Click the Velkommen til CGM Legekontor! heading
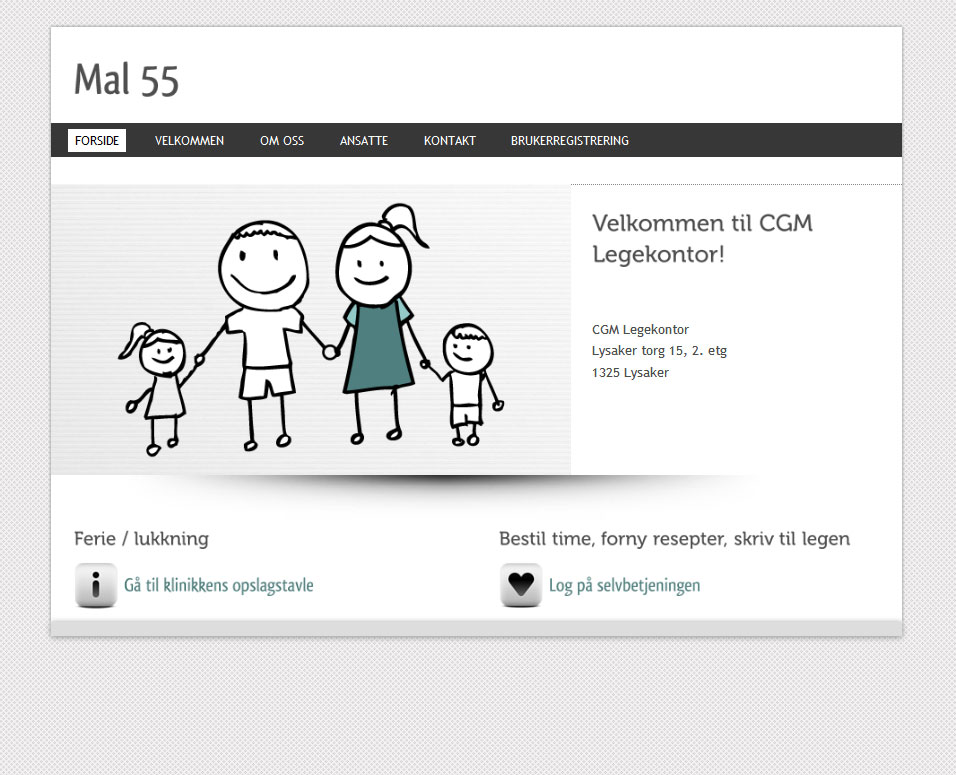This screenshot has width=956, height=775. (702, 238)
